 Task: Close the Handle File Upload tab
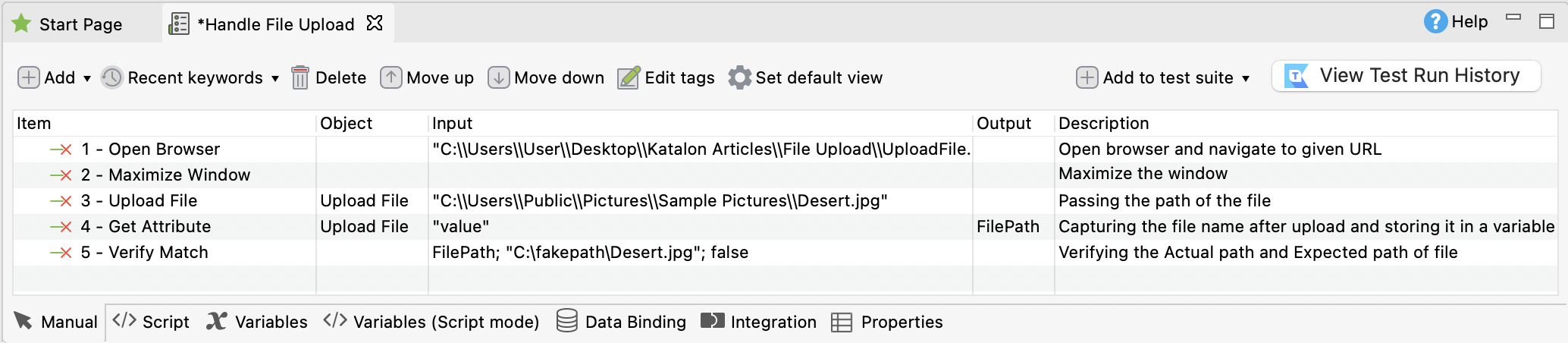375,24
